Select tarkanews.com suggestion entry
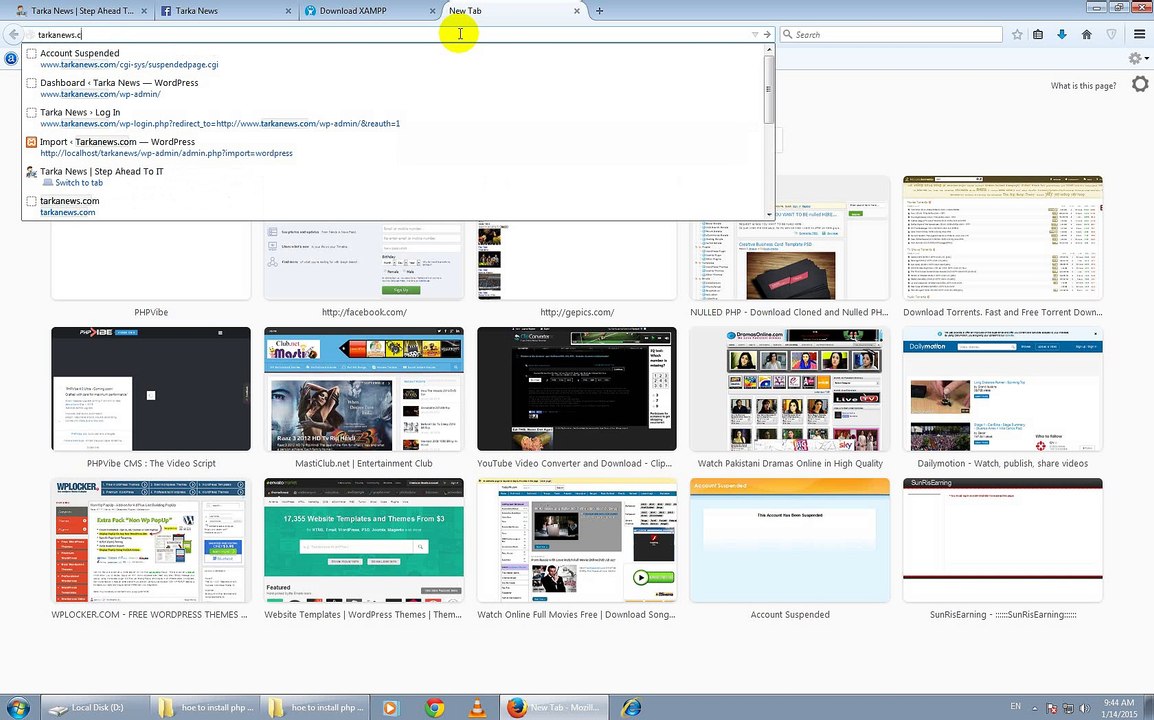This screenshot has height=720, width=1154. [394, 206]
